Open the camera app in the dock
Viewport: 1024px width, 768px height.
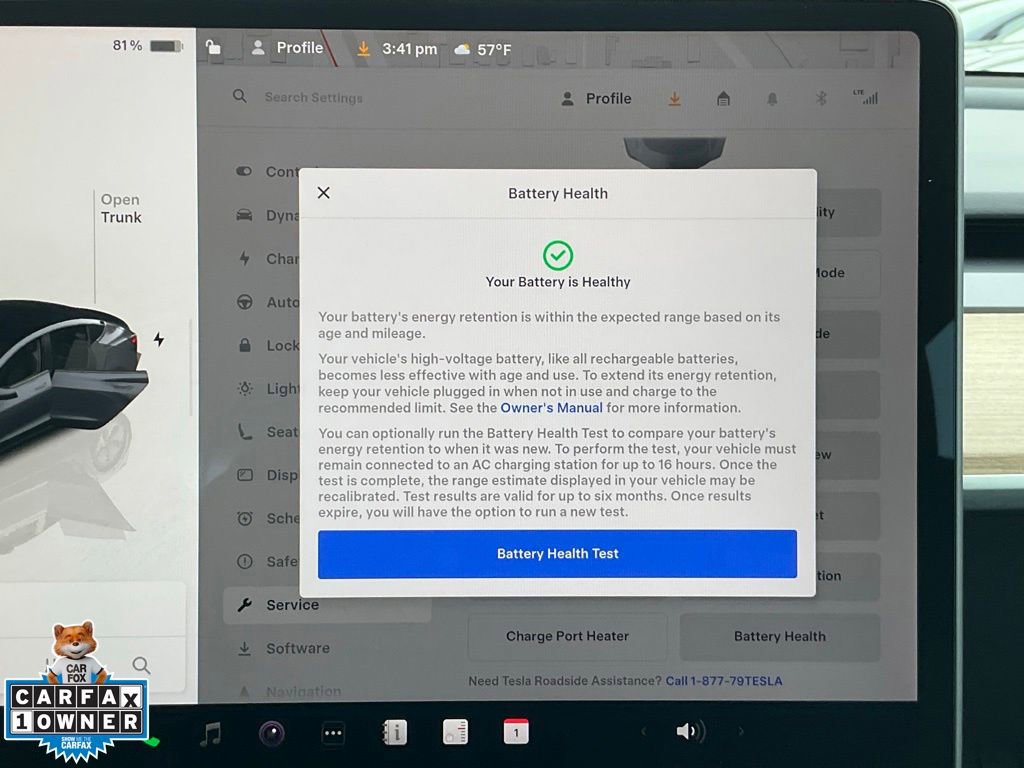pyautogui.click(x=272, y=733)
